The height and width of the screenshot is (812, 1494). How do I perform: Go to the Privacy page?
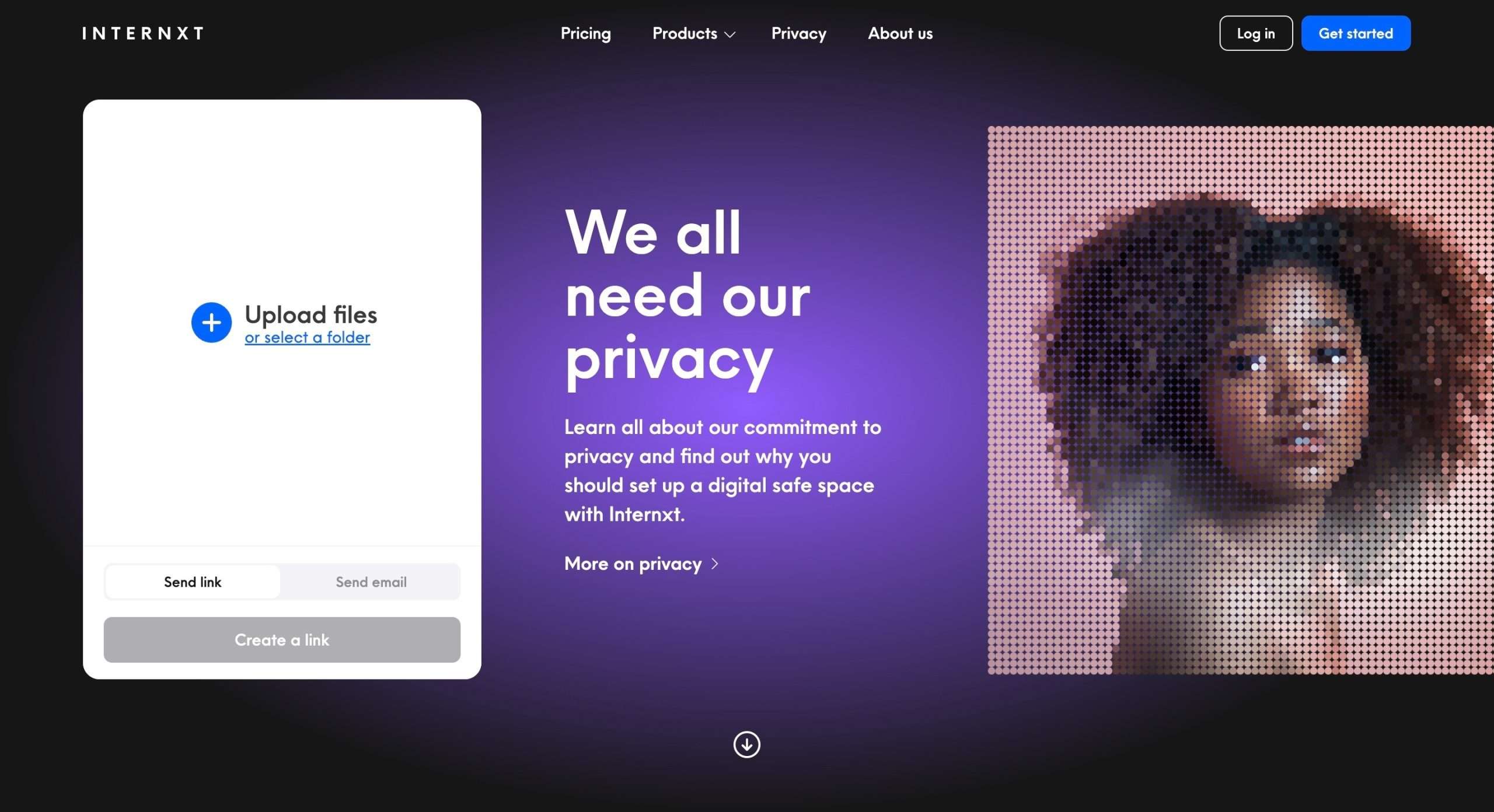pyautogui.click(x=798, y=33)
